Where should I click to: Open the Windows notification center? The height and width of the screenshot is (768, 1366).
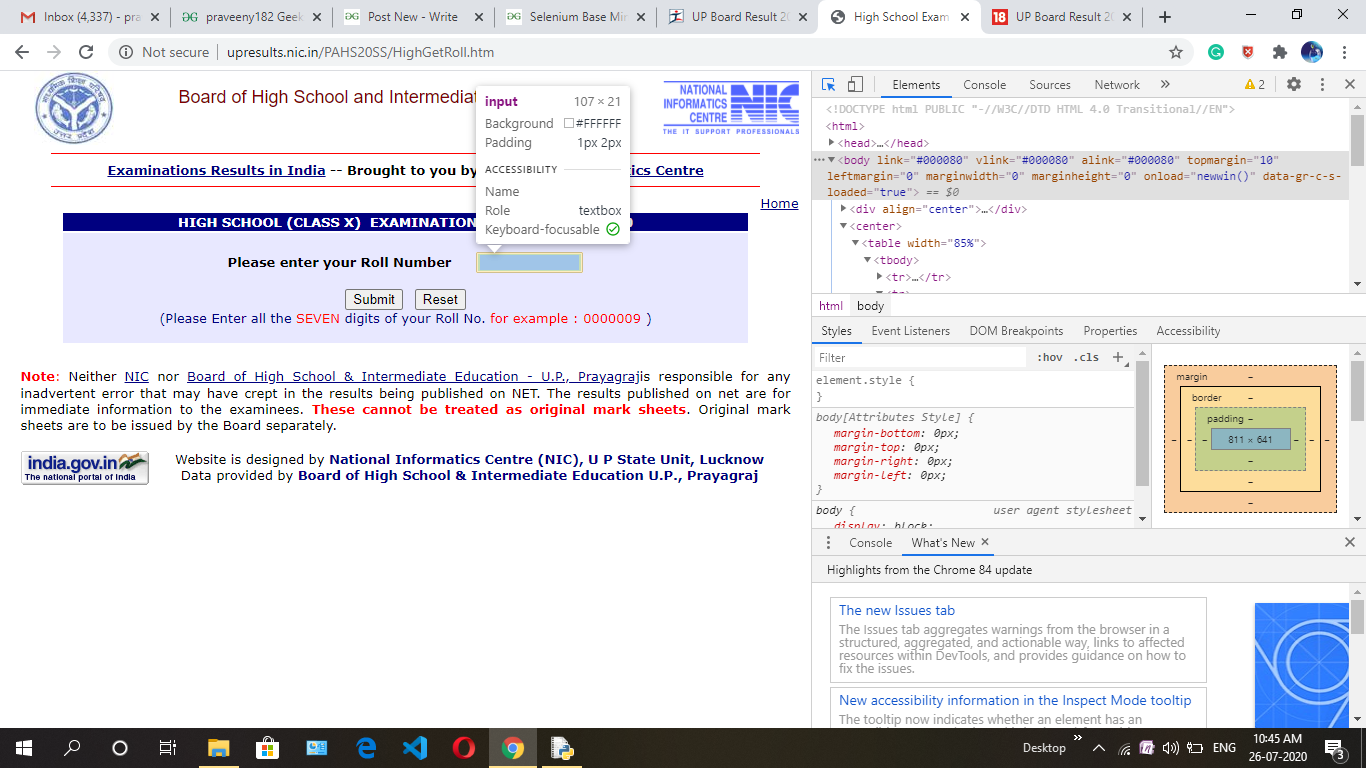(1333, 748)
